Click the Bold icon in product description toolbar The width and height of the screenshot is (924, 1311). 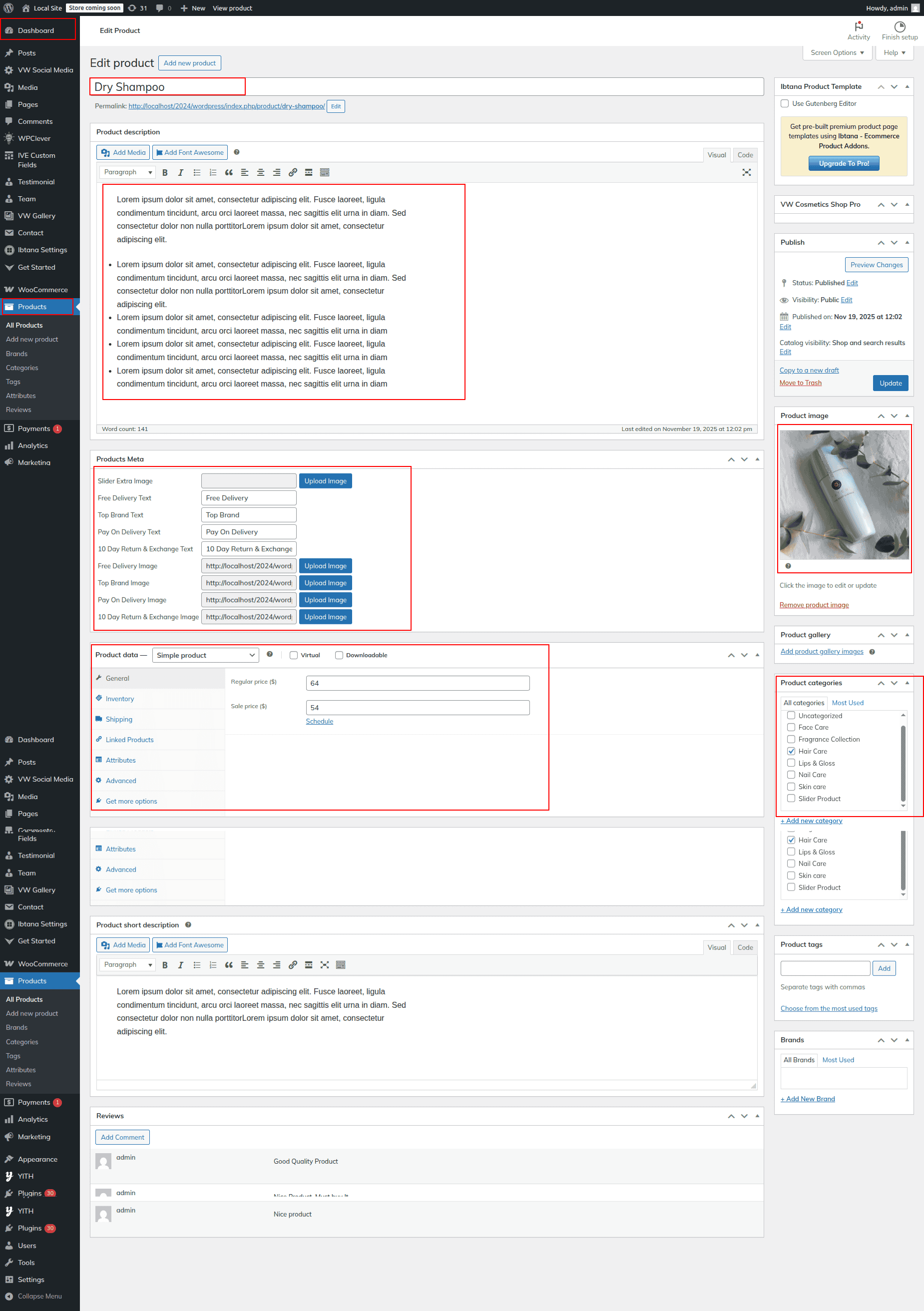(164, 172)
